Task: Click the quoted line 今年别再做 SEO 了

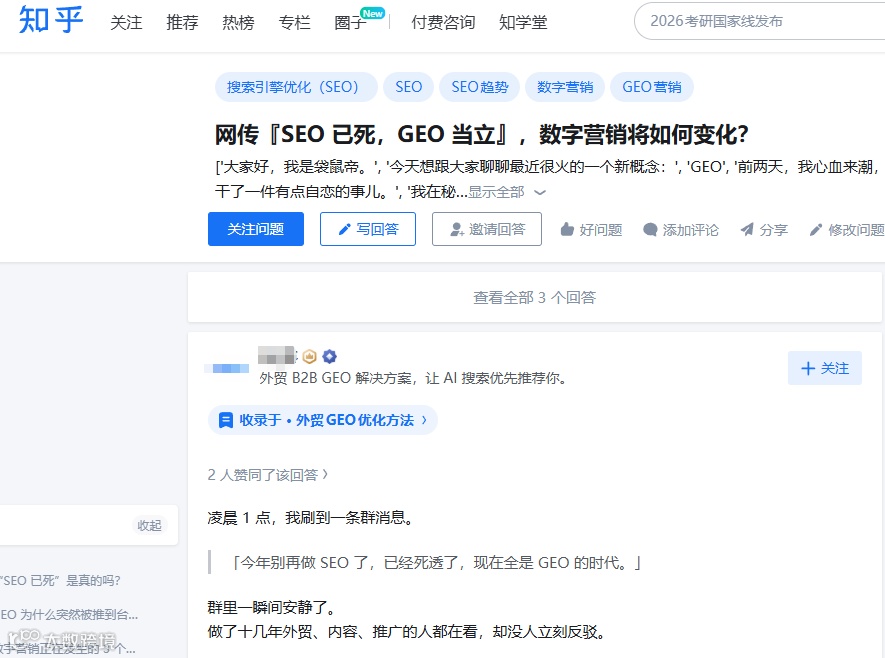Action: pos(437,563)
